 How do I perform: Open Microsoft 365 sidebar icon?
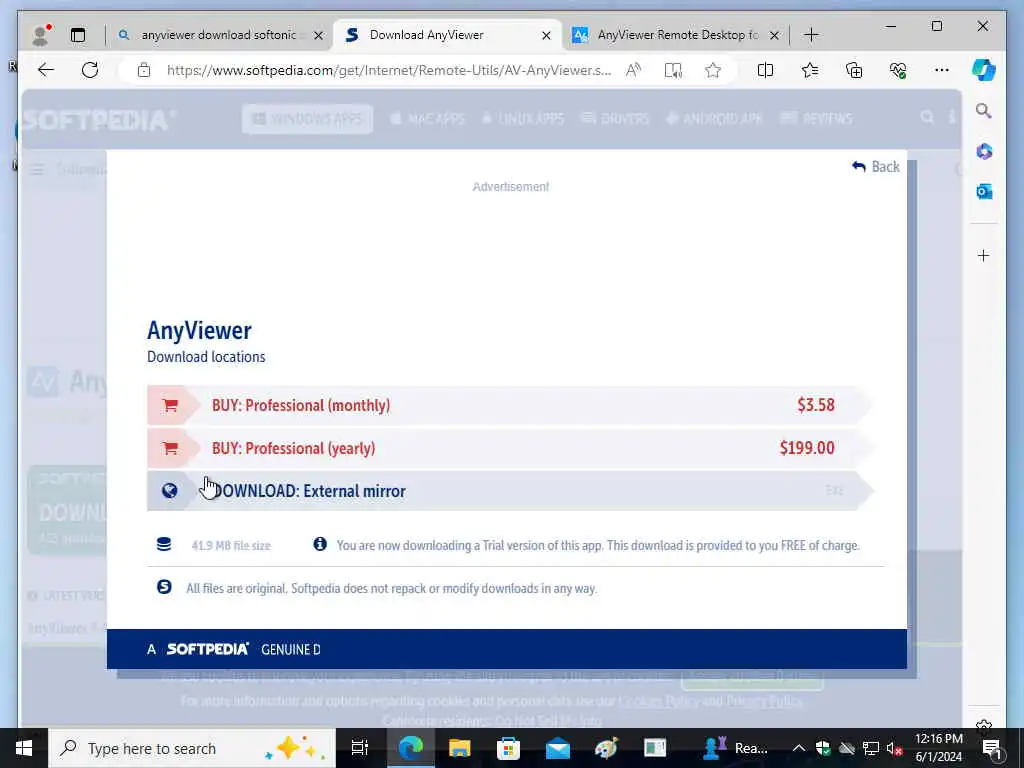984,152
